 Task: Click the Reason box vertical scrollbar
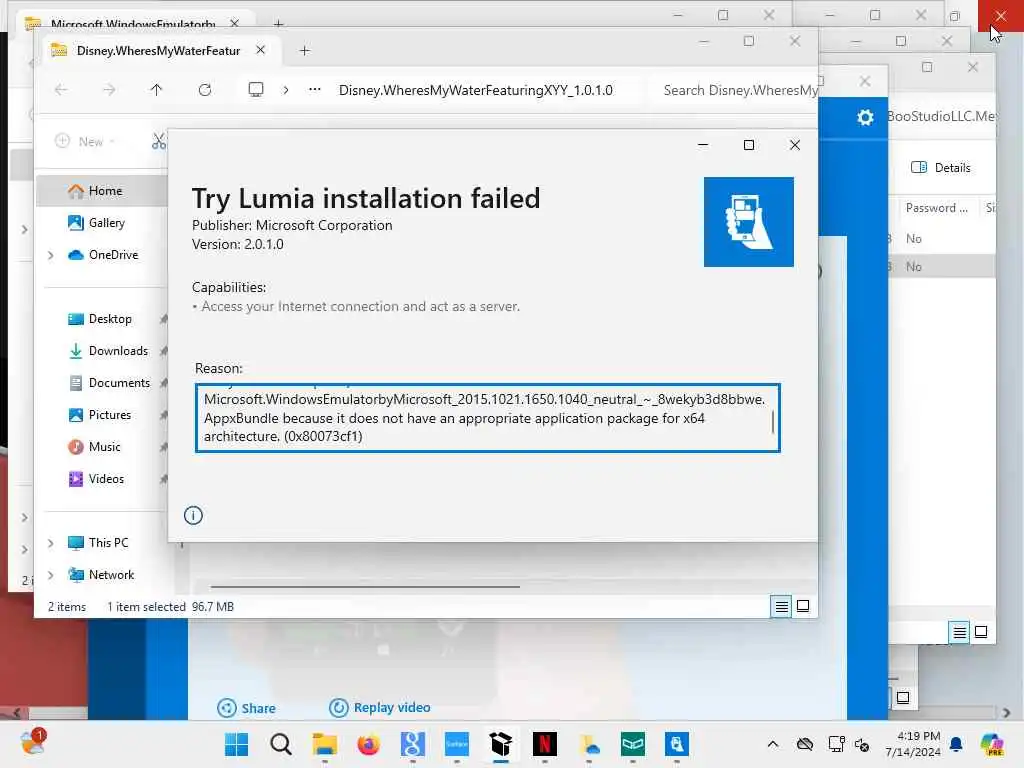click(773, 421)
